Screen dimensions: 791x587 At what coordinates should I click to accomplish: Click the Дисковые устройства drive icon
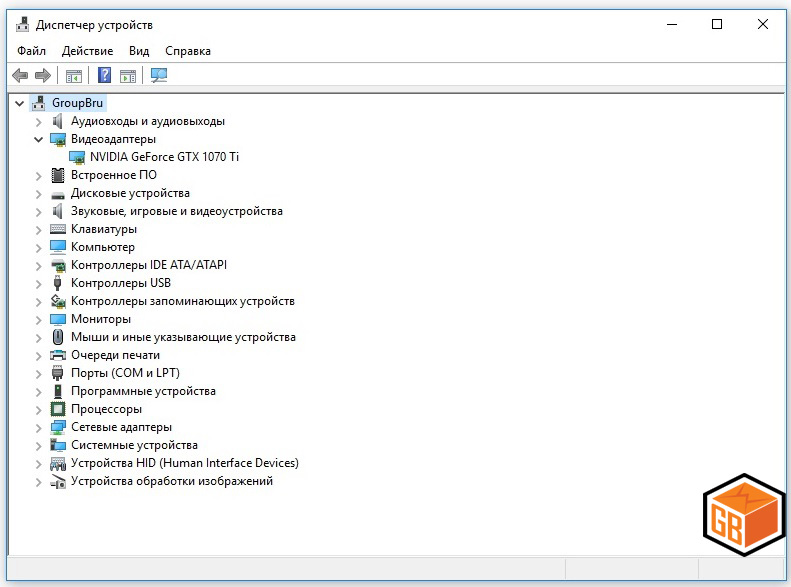click(x=58, y=194)
